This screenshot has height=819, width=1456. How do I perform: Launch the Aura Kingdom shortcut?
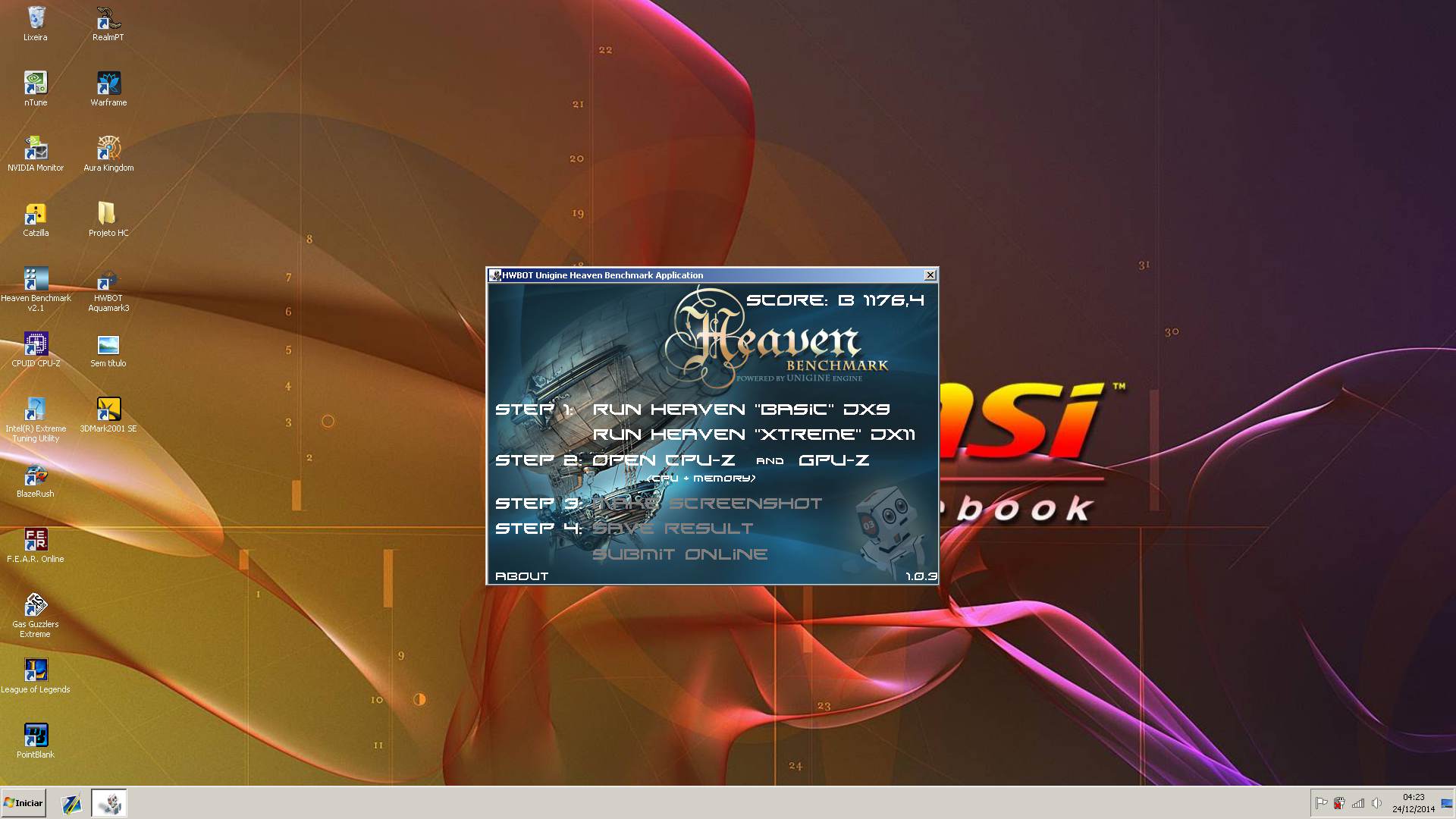[108, 154]
